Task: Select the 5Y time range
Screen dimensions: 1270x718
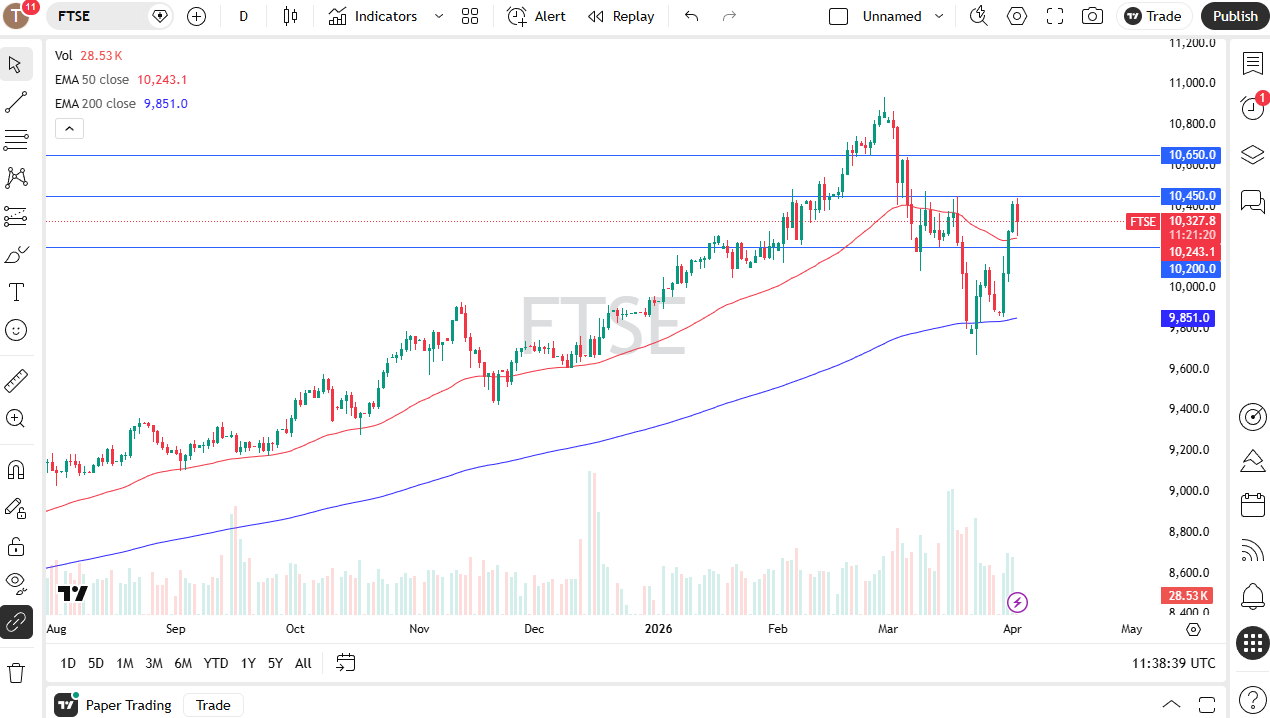Action: pyautogui.click(x=275, y=663)
